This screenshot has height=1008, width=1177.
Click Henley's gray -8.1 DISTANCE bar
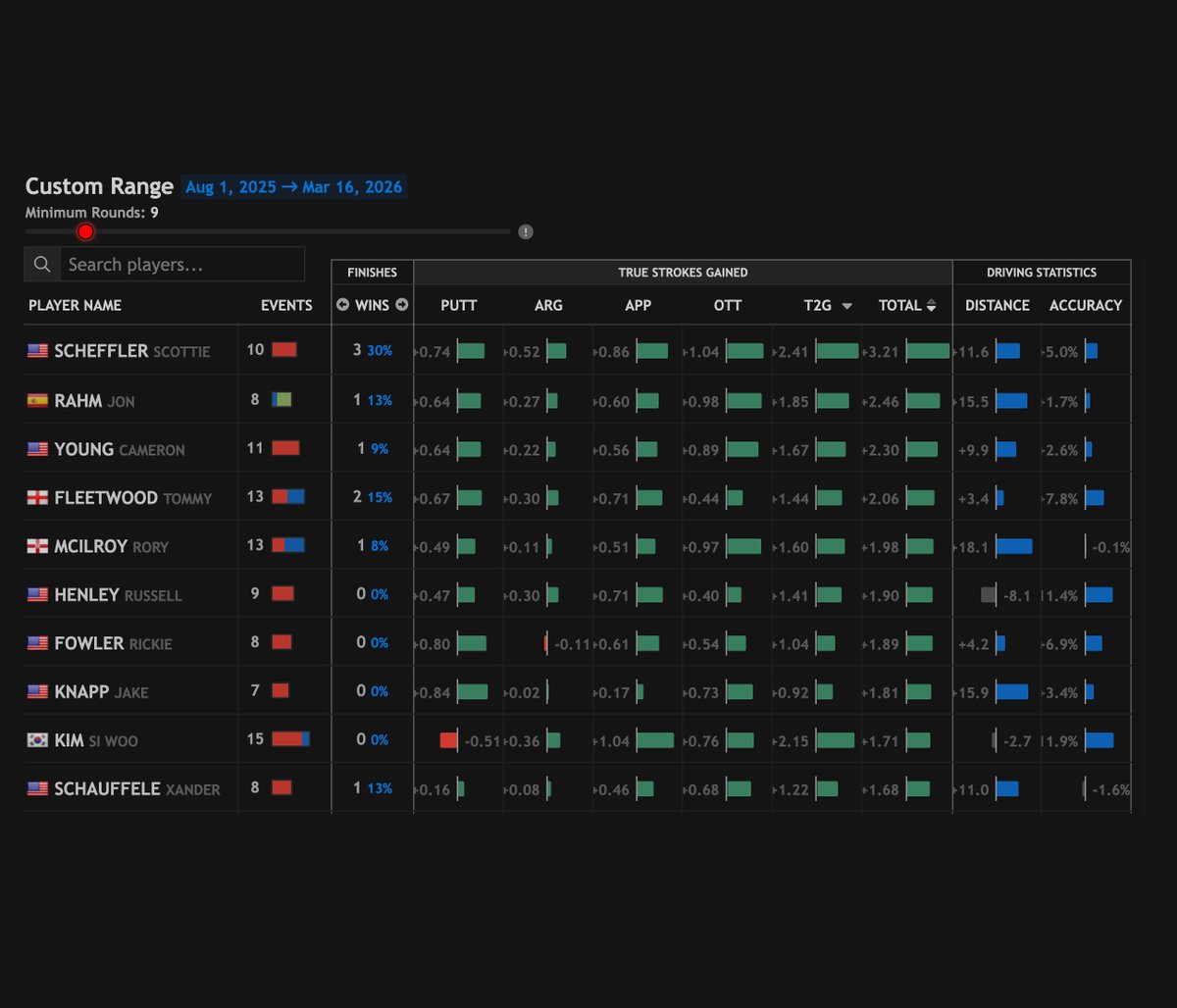(989, 594)
